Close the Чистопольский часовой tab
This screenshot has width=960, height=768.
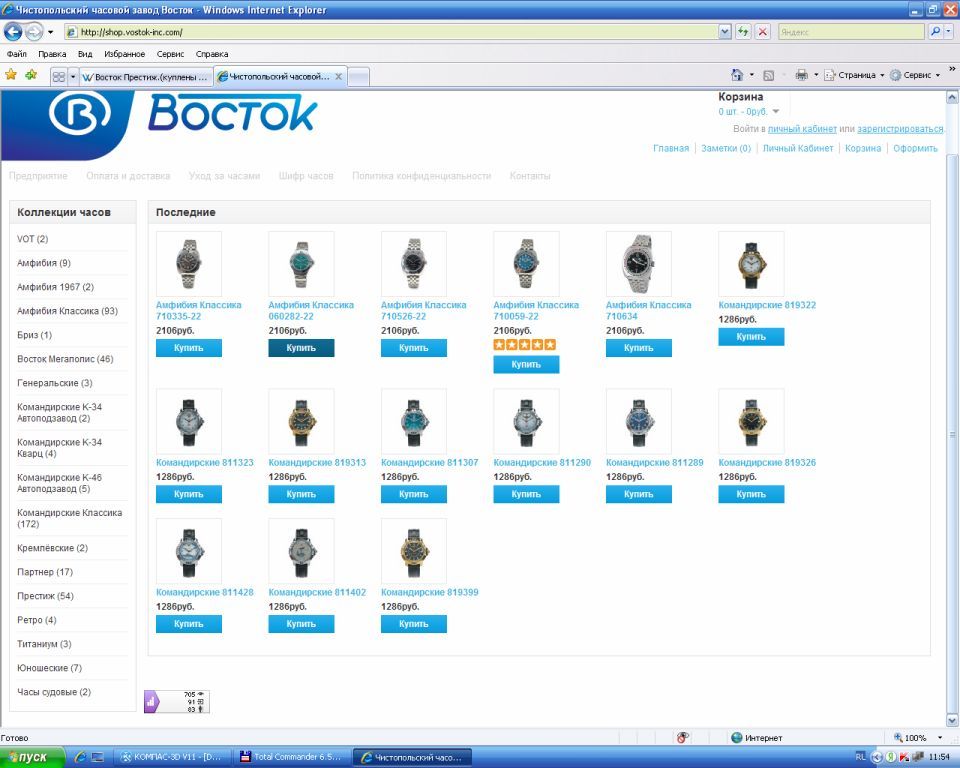coord(339,77)
